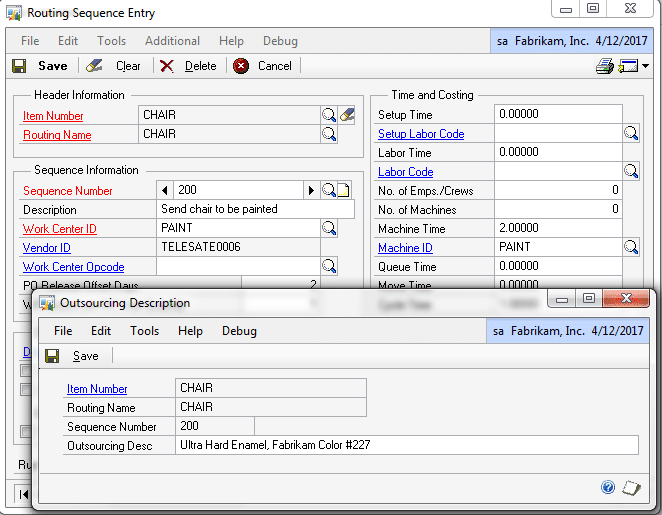The height and width of the screenshot is (515, 662).
Task: Click the Clear button label
Action: tap(128, 66)
